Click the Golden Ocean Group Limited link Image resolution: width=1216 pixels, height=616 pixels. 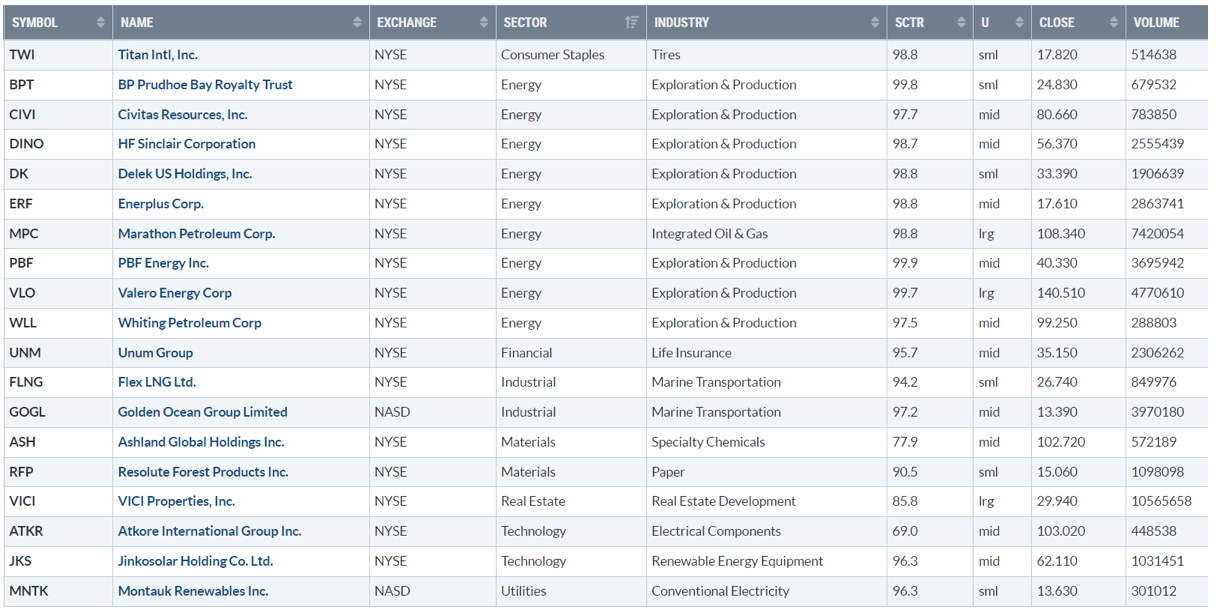point(202,412)
